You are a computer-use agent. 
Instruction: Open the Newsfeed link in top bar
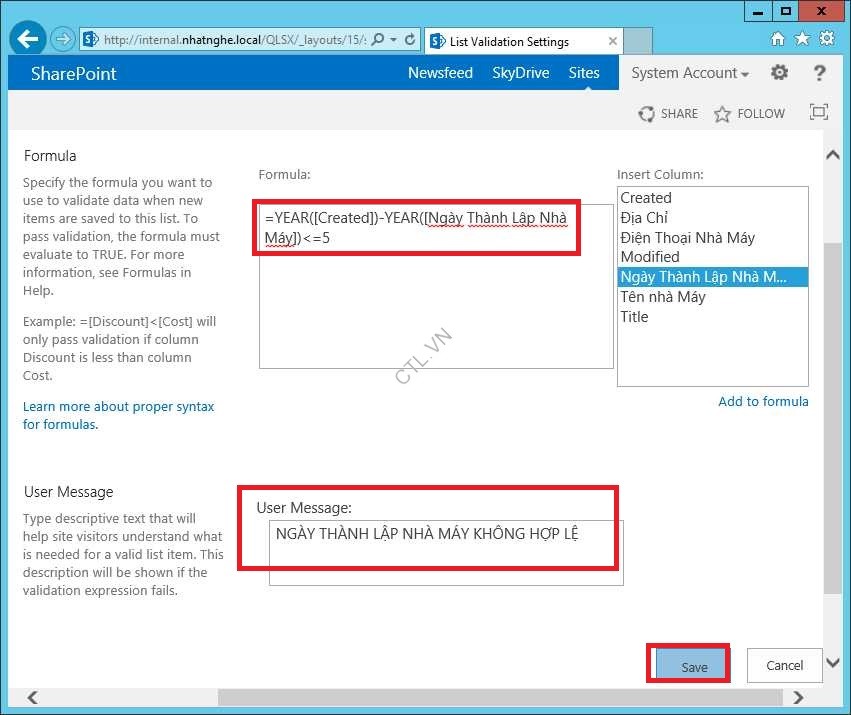(x=440, y=73)
